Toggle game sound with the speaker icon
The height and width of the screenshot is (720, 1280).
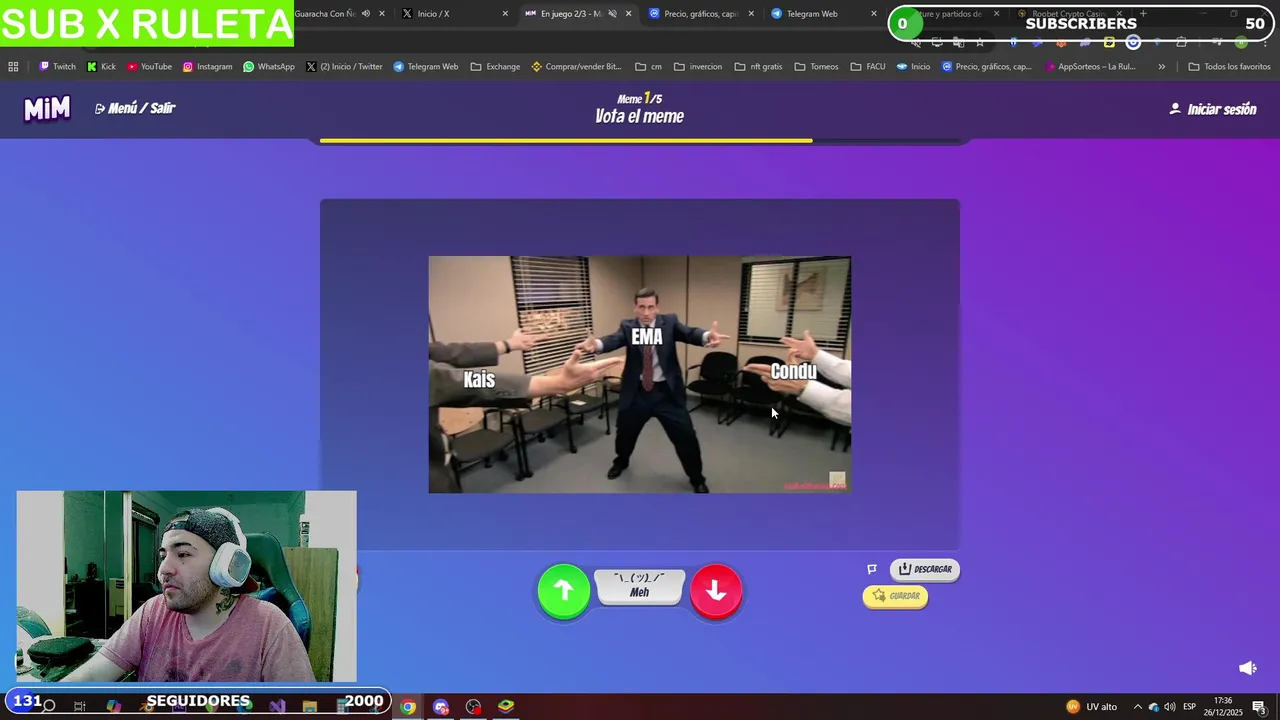(1247, 668)
